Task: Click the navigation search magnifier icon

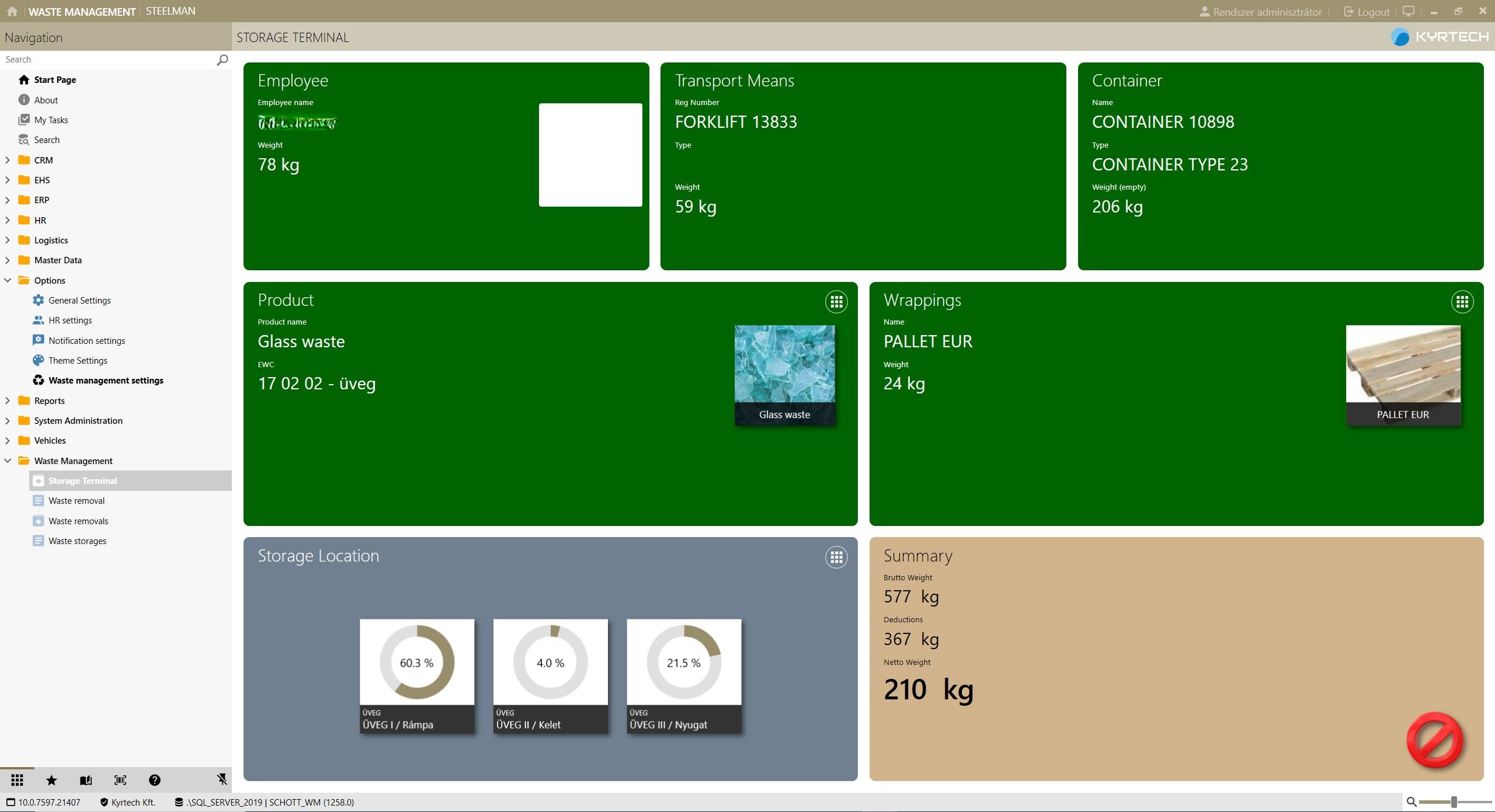Action: tap(222, 60)
